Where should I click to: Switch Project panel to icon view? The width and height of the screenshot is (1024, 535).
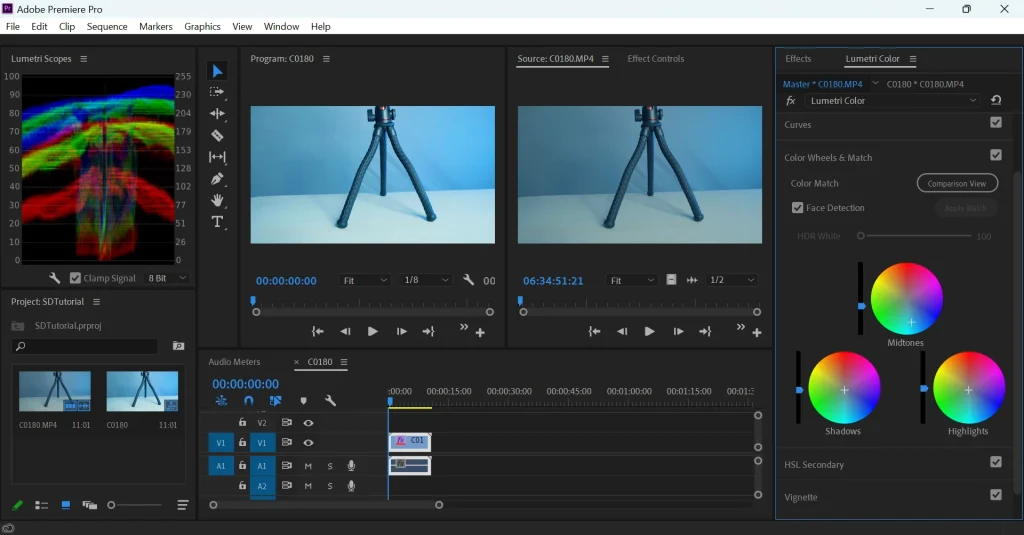pyautogui.click(x=65, y=505)
